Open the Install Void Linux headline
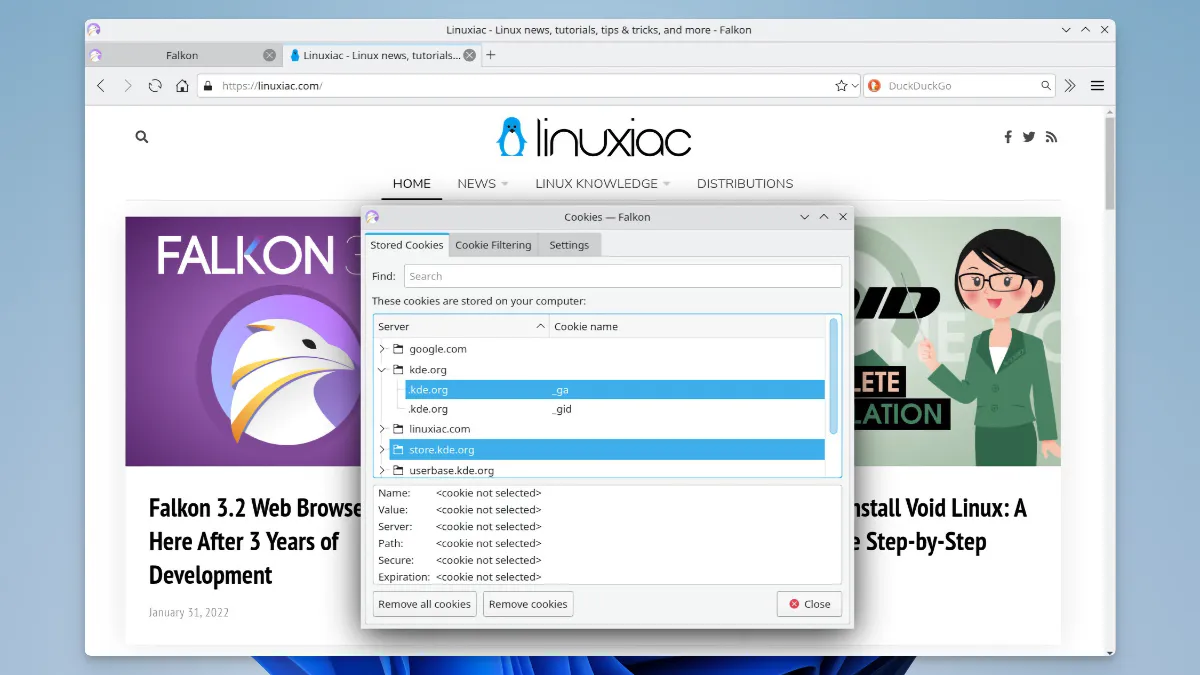 (x=940, y=525)
